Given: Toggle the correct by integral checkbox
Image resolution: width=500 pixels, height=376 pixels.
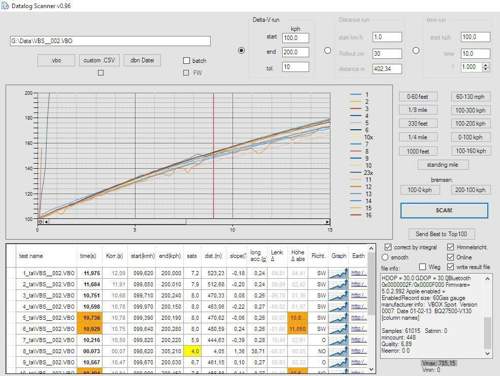Looking at the screenshot, I should (388, 247).
